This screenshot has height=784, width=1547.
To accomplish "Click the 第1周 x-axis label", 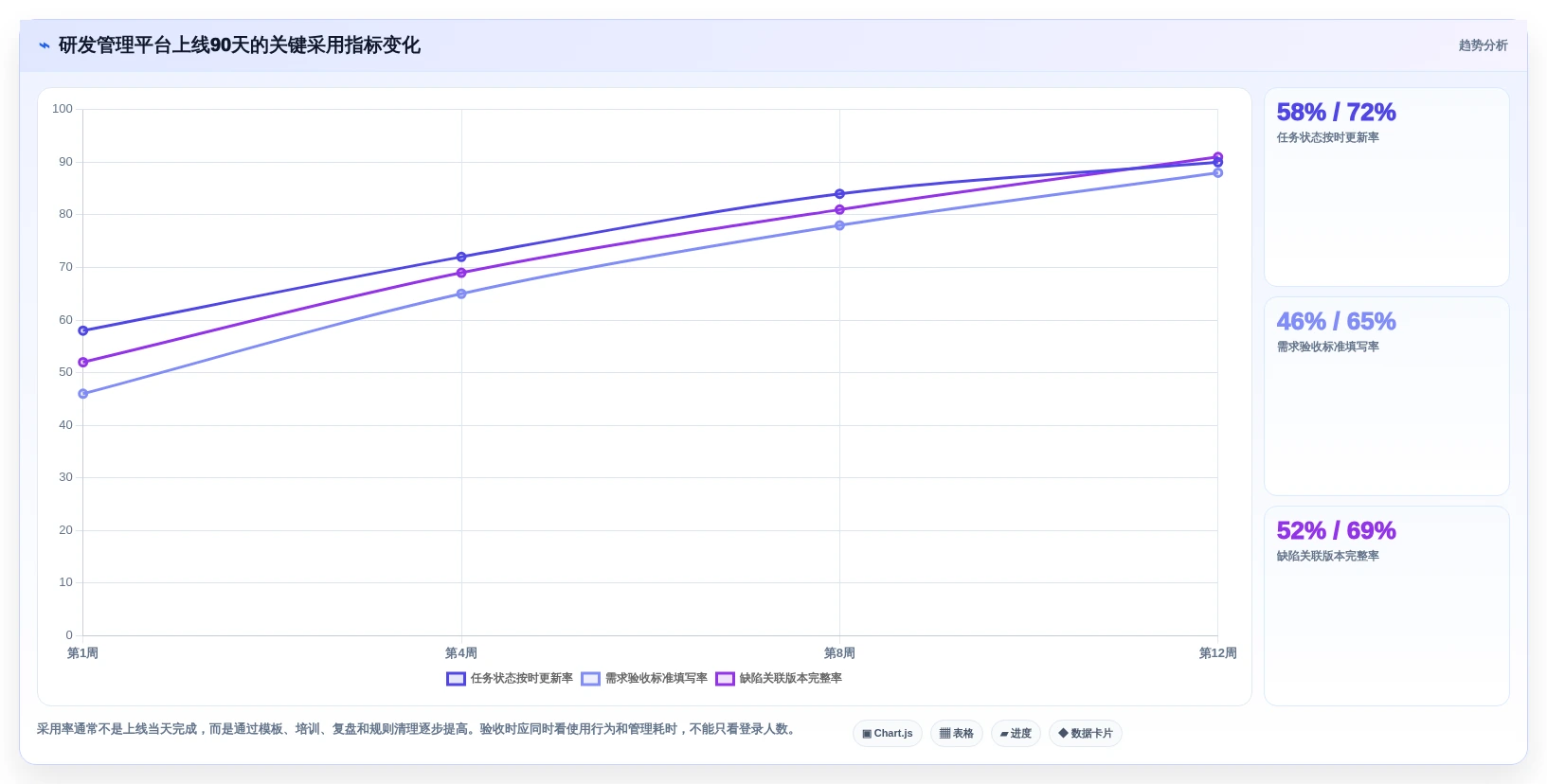I will pos(82,653).
